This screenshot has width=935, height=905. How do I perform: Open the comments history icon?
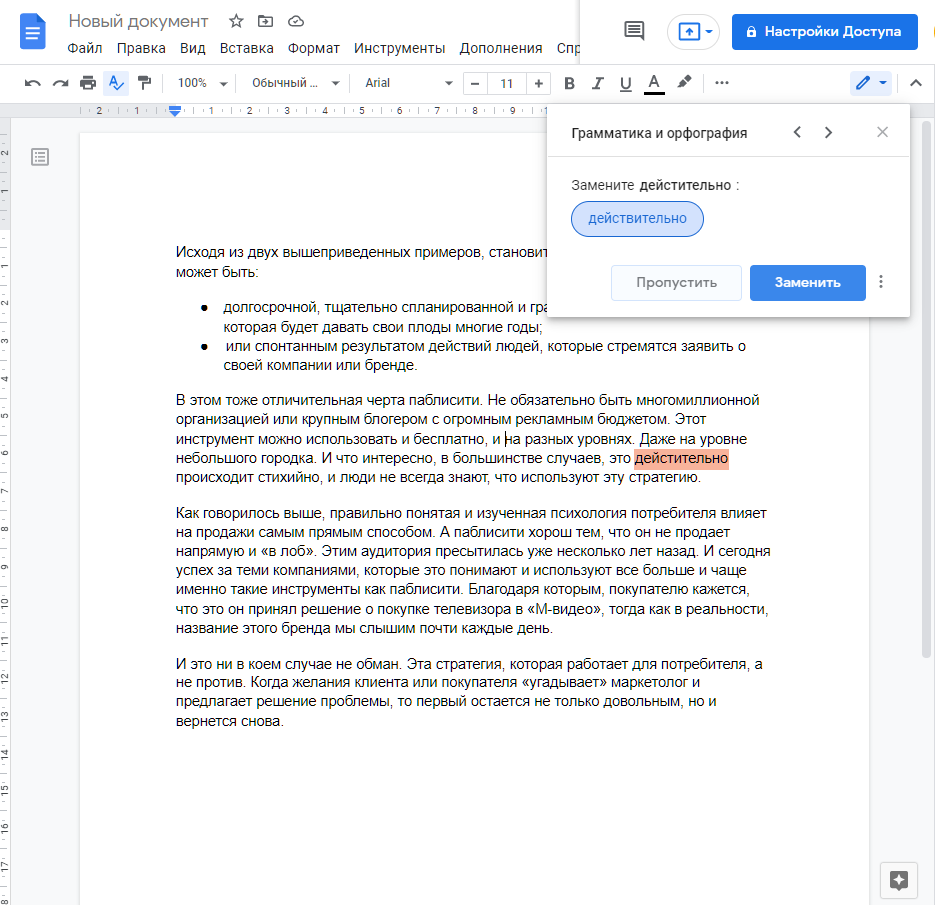click(x=634, y=31)
